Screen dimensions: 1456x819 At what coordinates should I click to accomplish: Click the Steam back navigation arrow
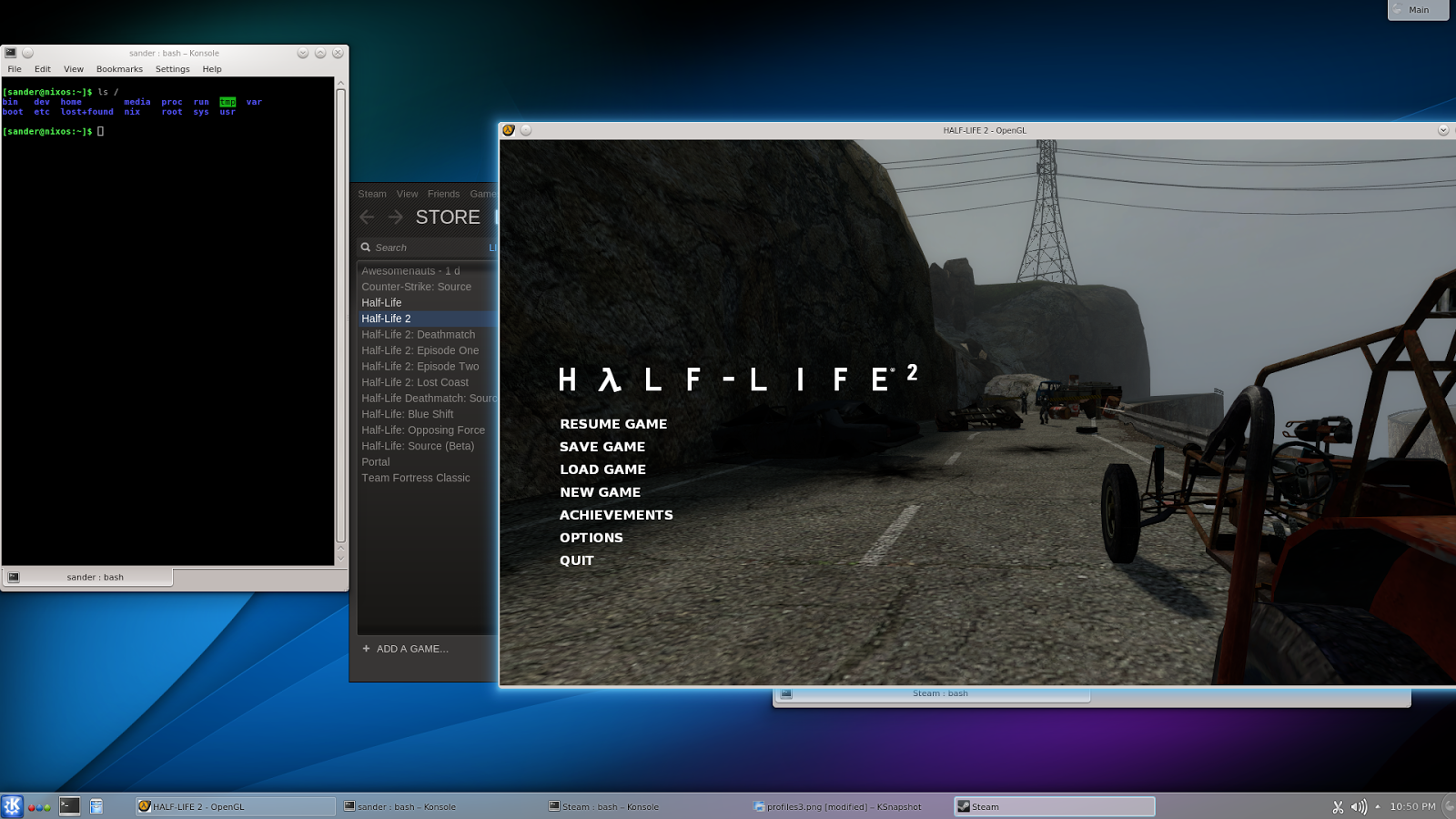point(367,217)
